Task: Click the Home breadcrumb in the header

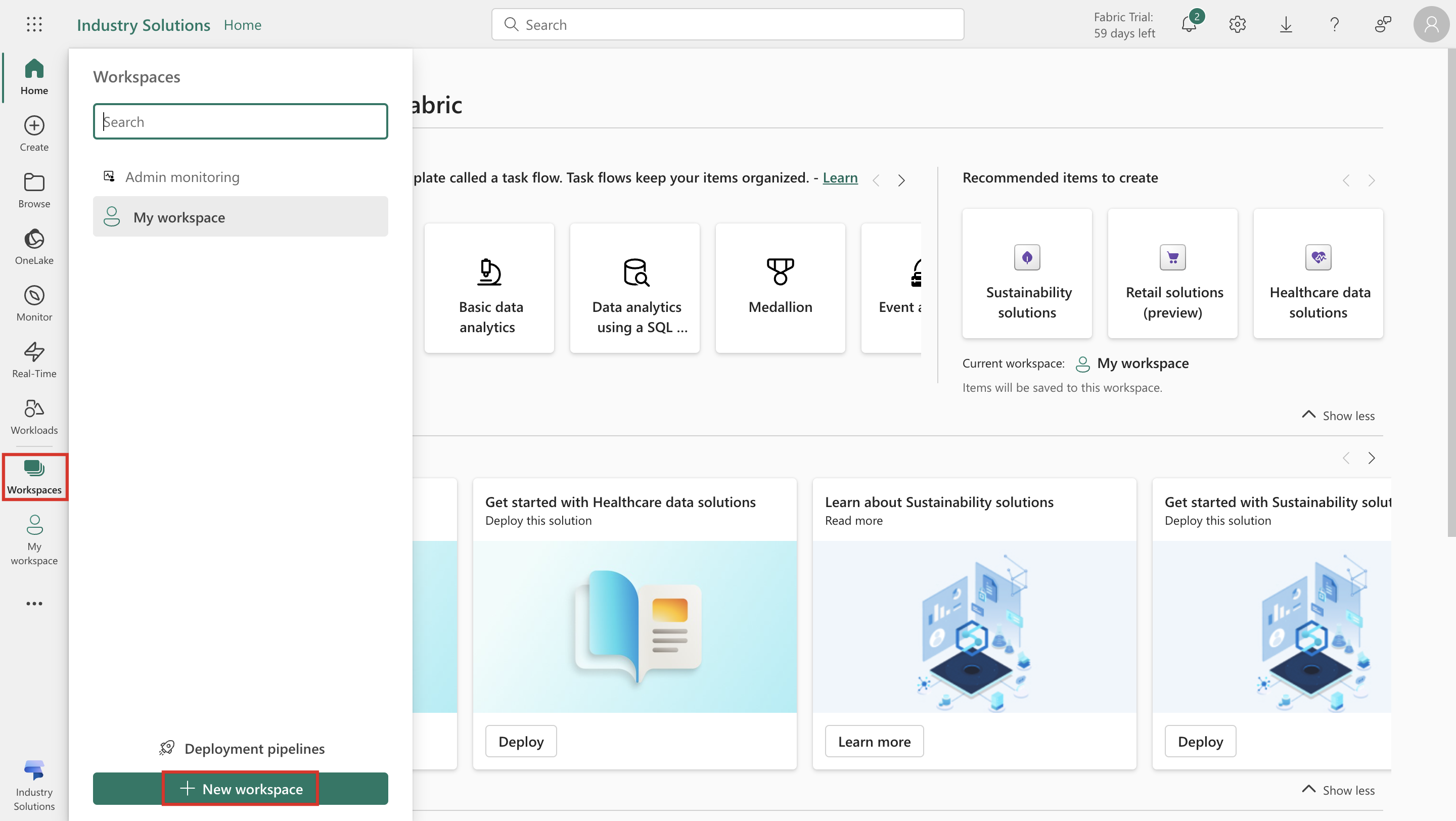Action: 243,24
